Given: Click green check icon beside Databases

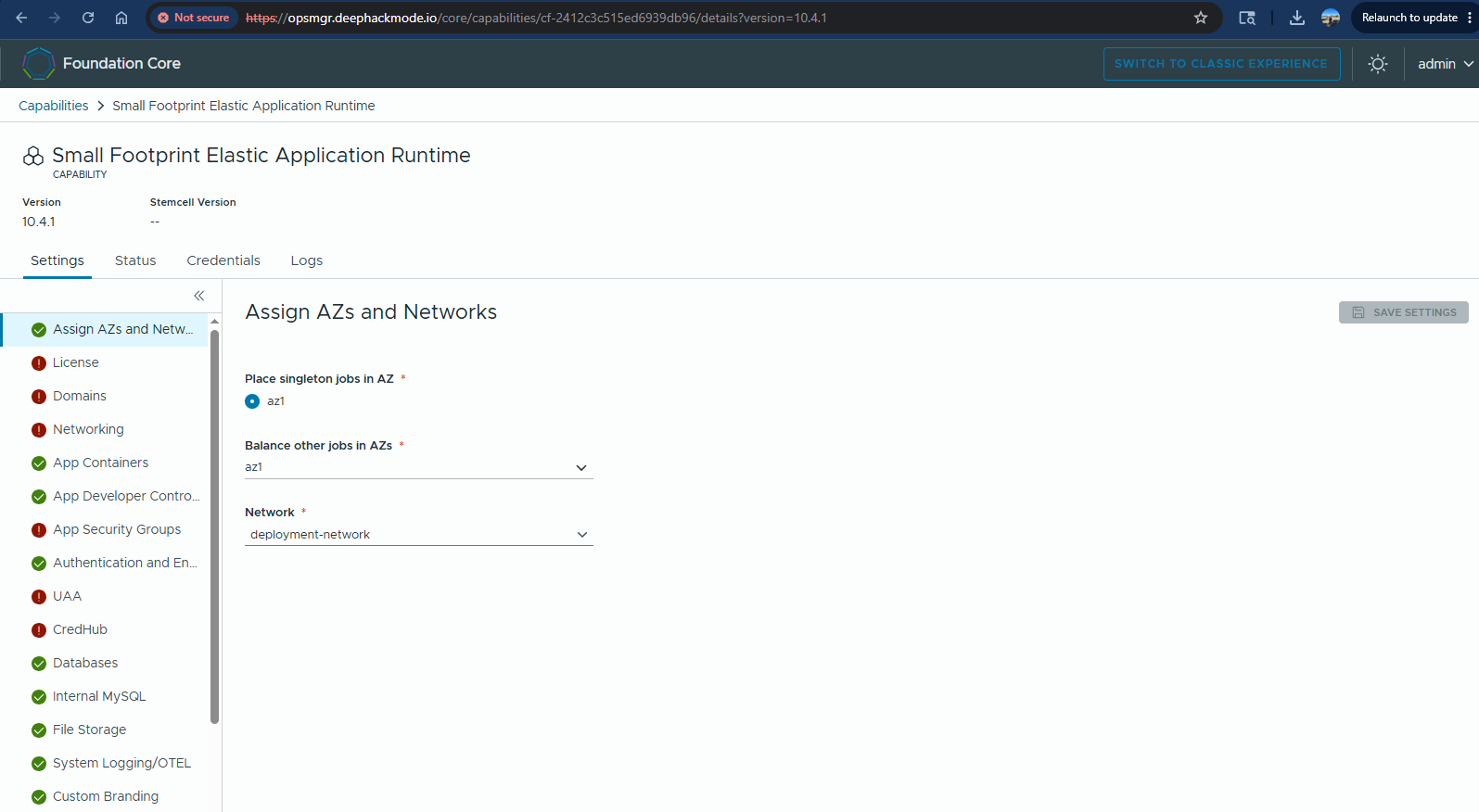Looking at the screenshot, I should (39, 664).
